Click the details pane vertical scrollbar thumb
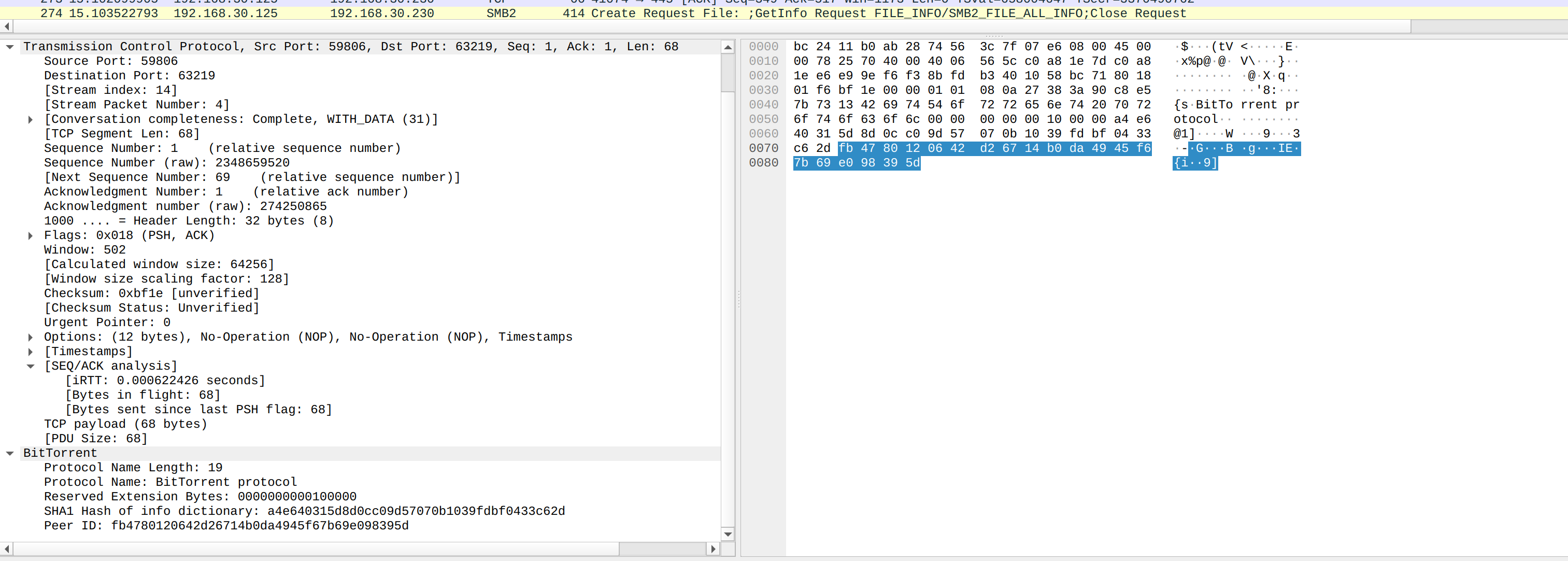1568x561 pixels. [x=728, y=73]
